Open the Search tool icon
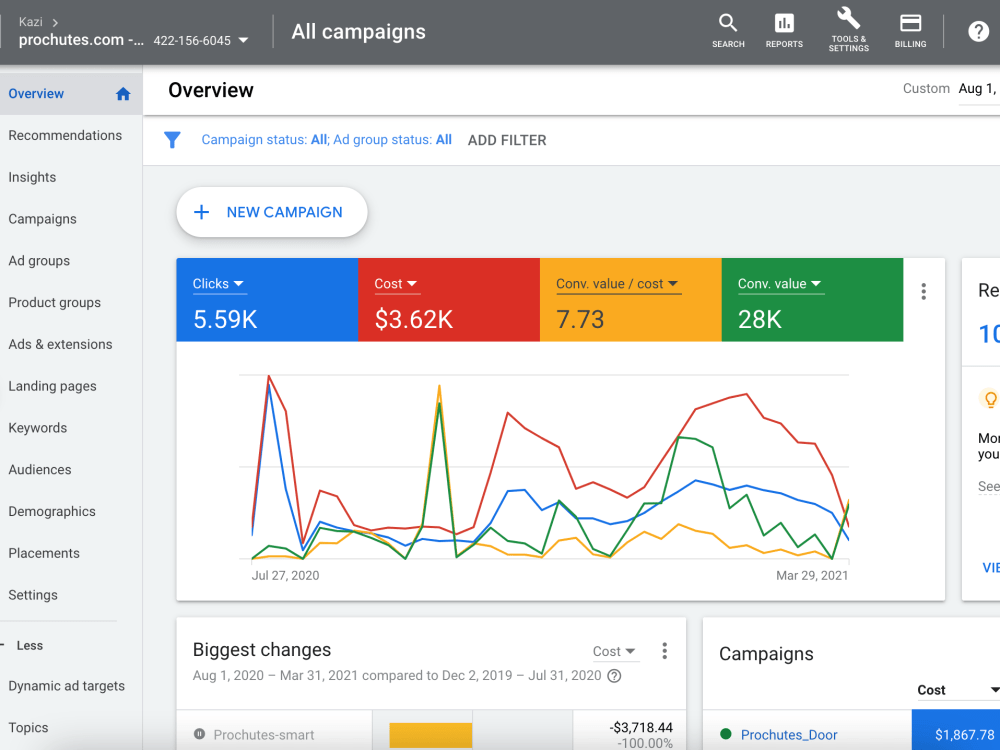This screenshot has height=750, width=1000. [728, 31]
